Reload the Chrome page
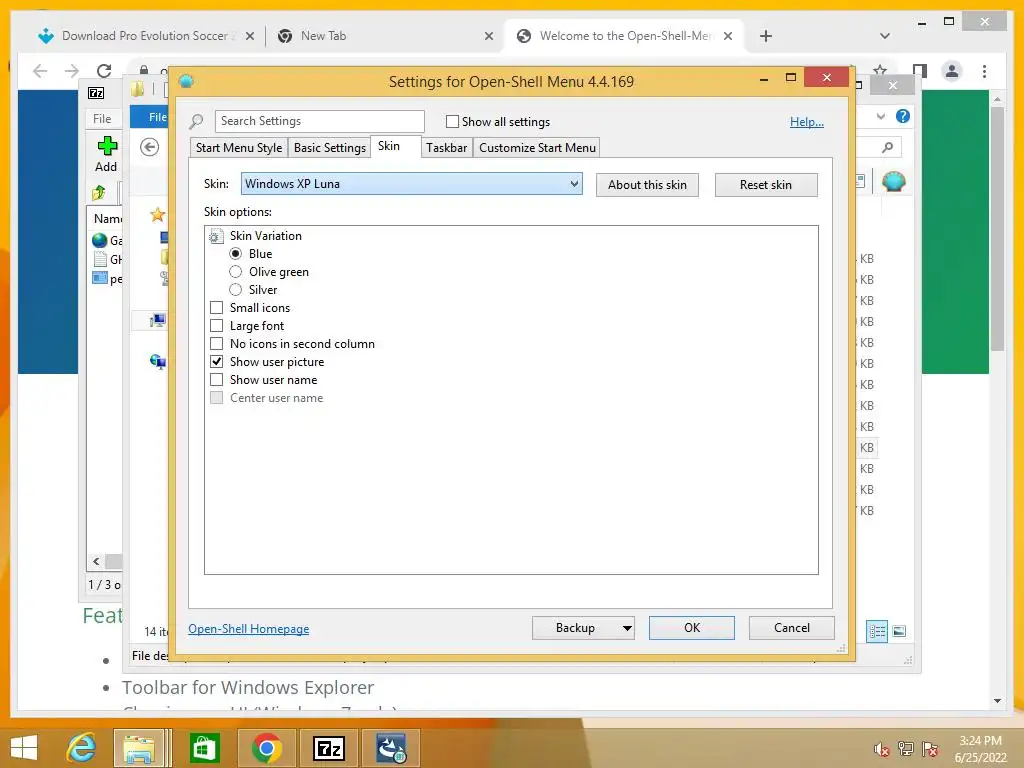Screen dimensions: 1024x768 (x=104, y=71)
